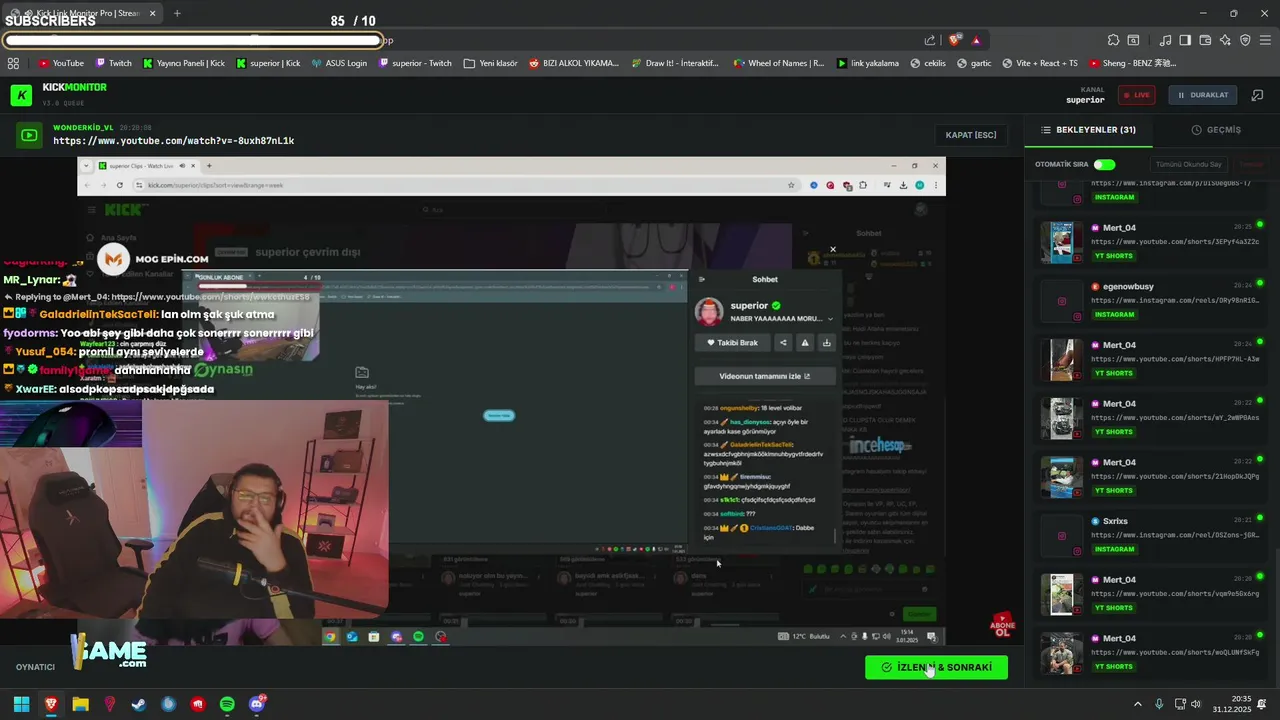Click green status dot on egenowbusy item
The width and height of the screenshot is (1280, 720).
point(1260,283)
